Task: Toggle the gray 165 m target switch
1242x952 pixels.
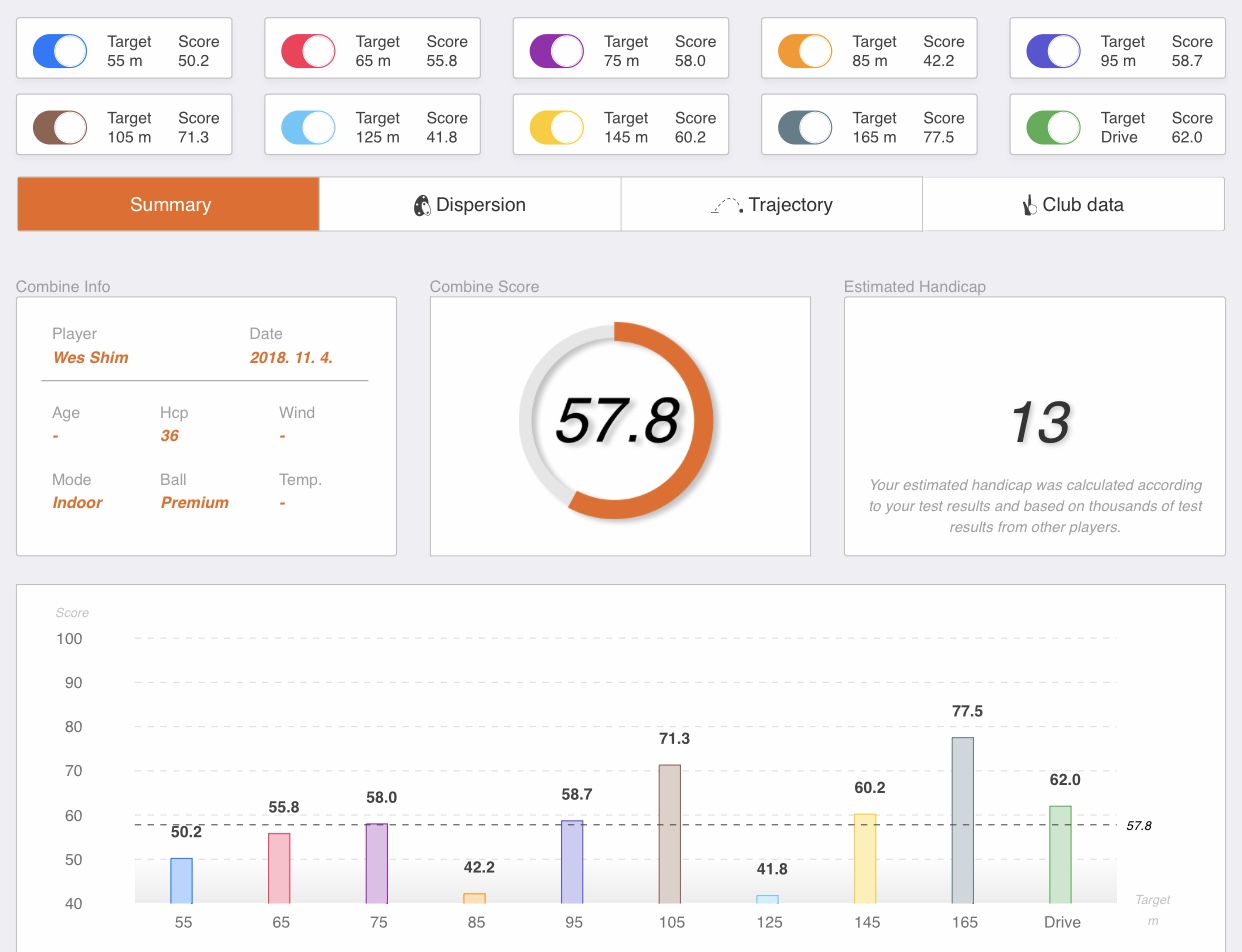Action: [805, 128]
